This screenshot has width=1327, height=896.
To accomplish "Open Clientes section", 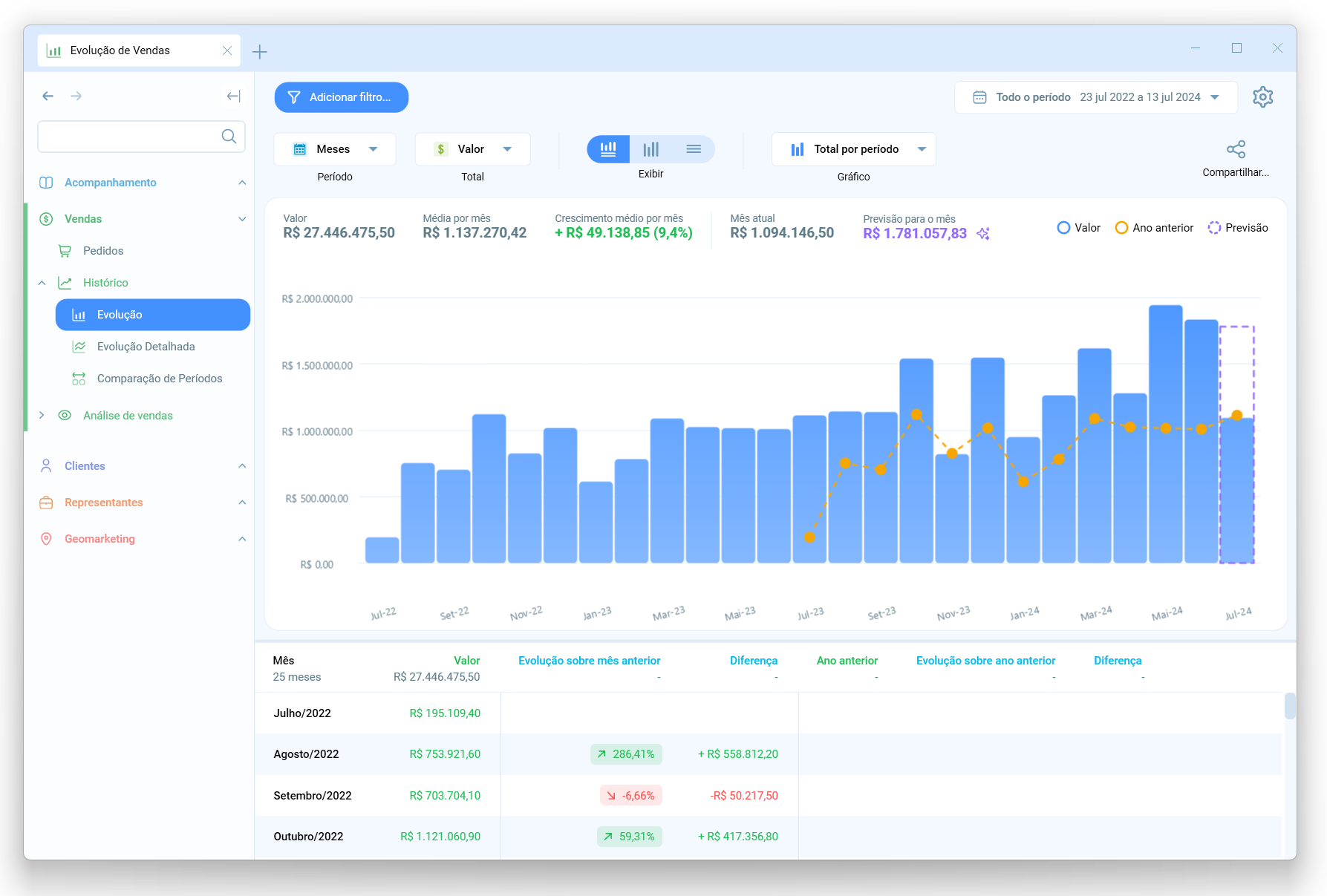I will coord(85,466).
